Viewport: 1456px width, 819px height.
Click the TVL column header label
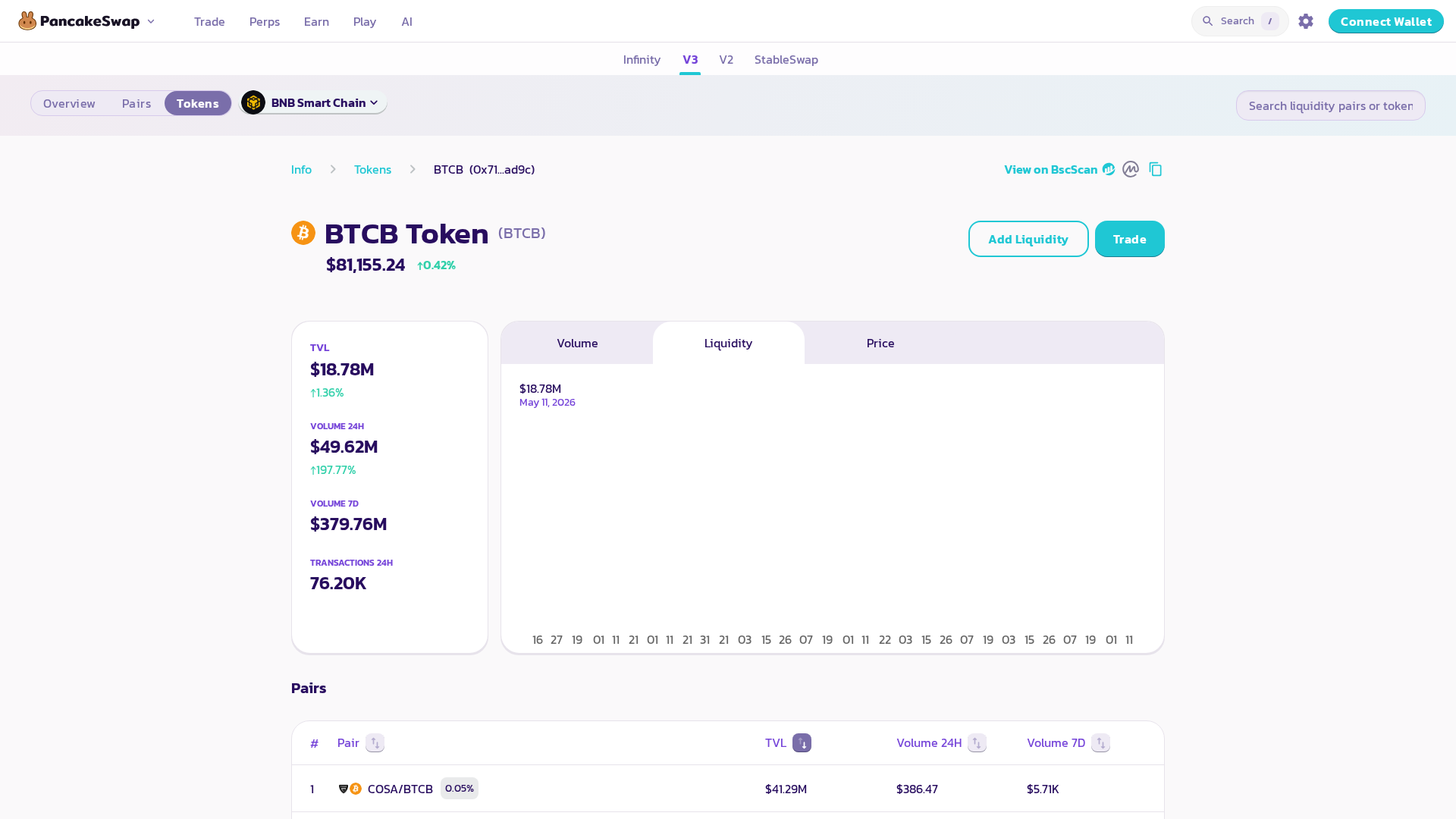point(776,743)
